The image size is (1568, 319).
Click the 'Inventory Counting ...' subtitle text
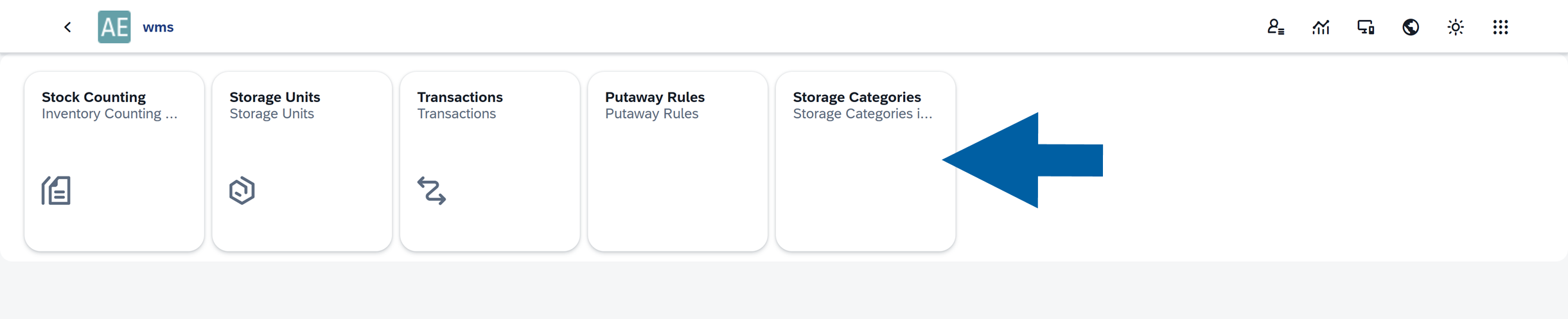pyautogui.click(x=109, y=114)
